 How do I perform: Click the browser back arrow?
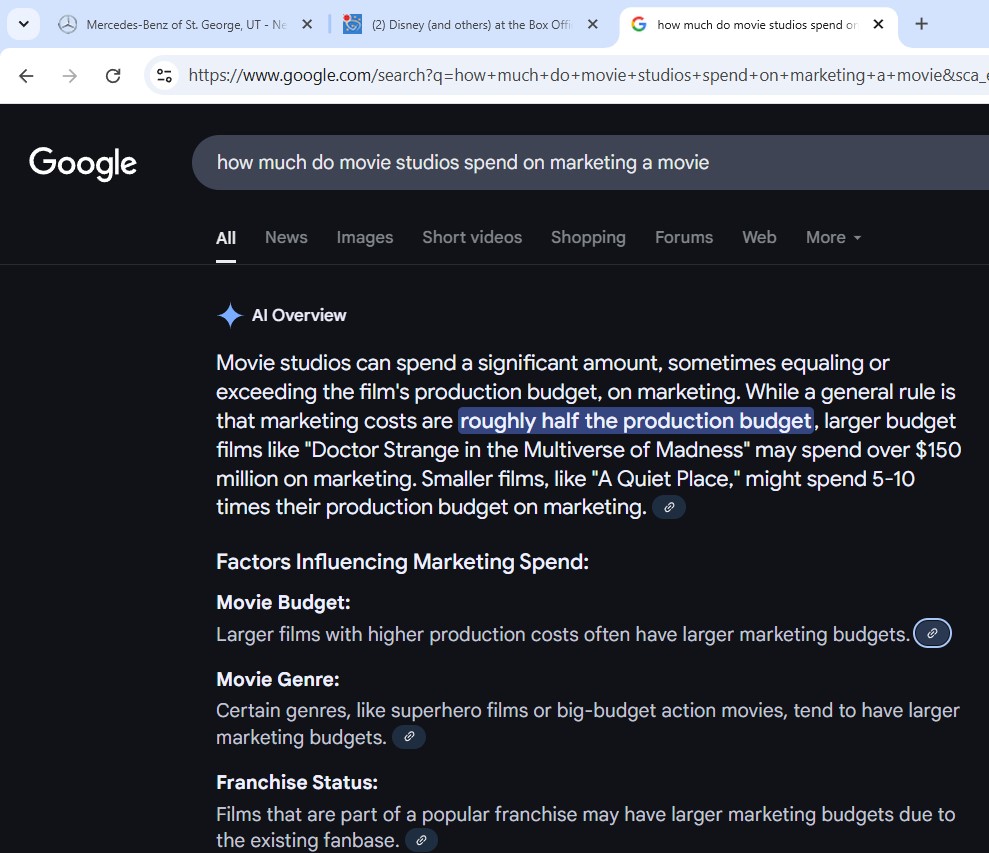click(26, 75)
